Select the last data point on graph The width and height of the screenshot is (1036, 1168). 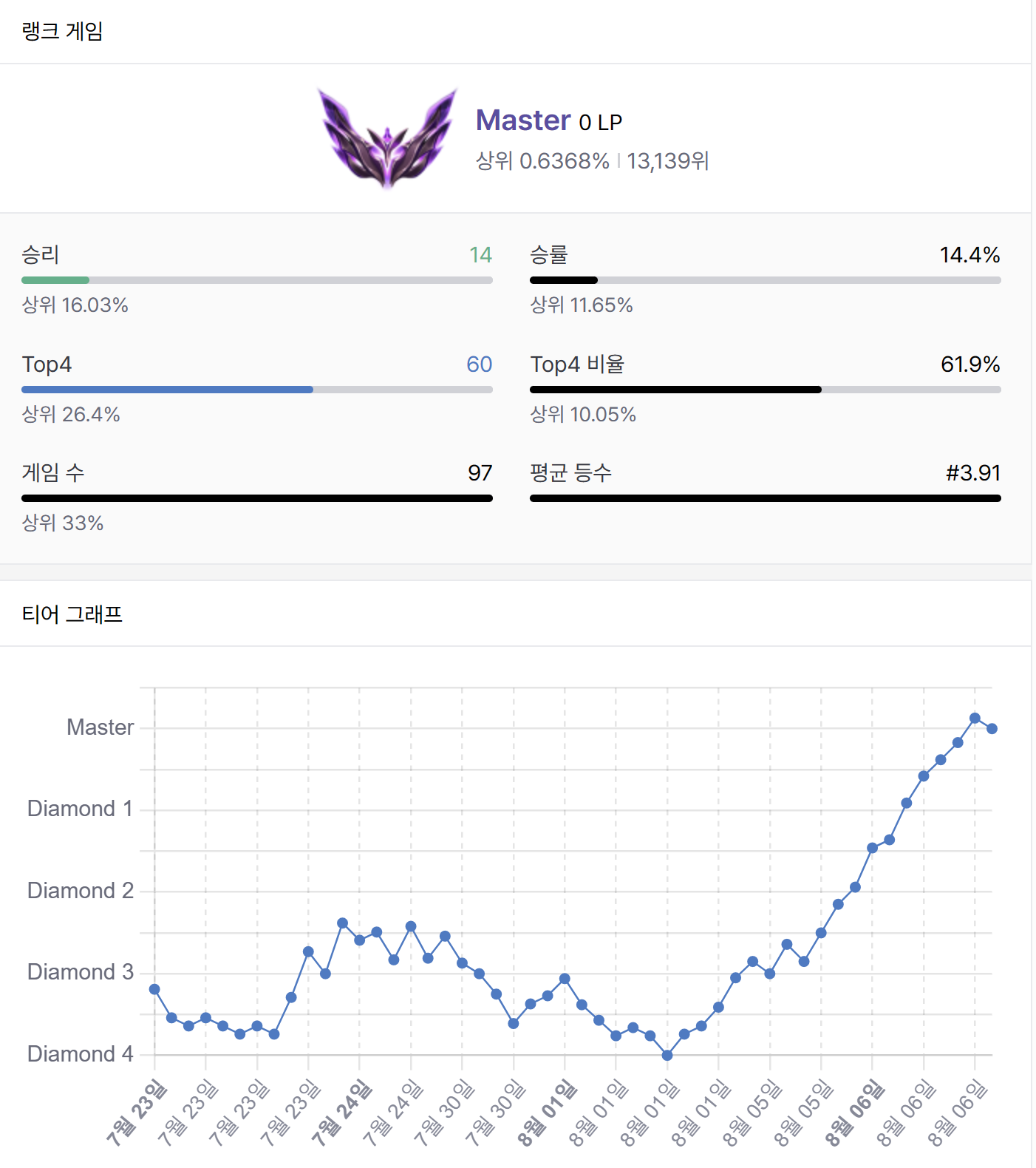pos(992,729)
